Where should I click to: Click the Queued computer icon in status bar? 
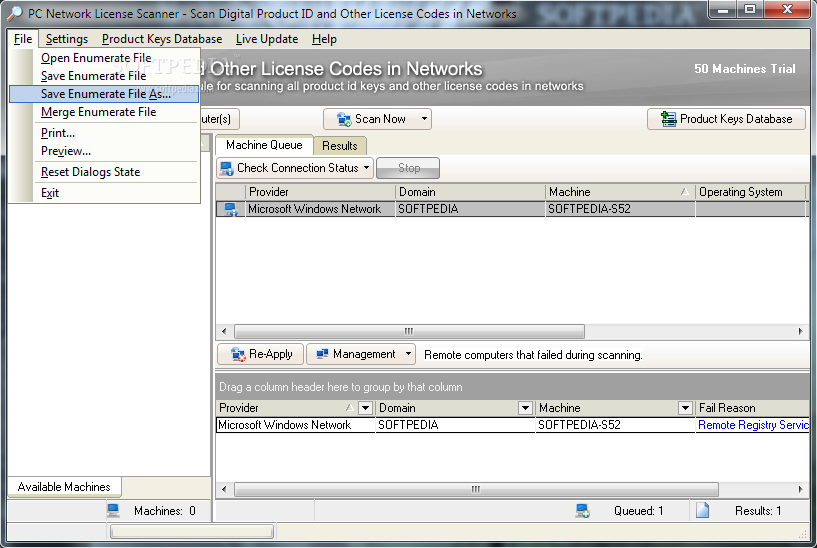(582, 510)
